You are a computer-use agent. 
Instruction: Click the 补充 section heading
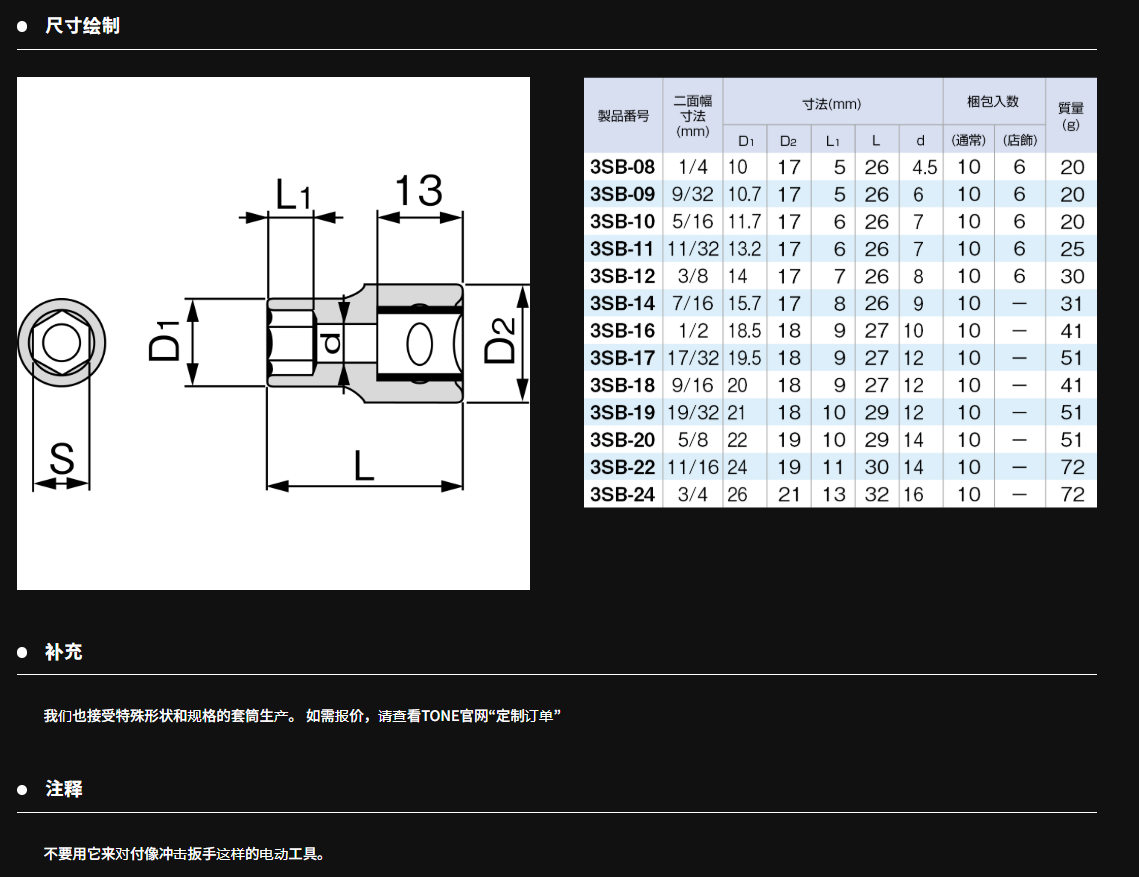tap(64, 652)
